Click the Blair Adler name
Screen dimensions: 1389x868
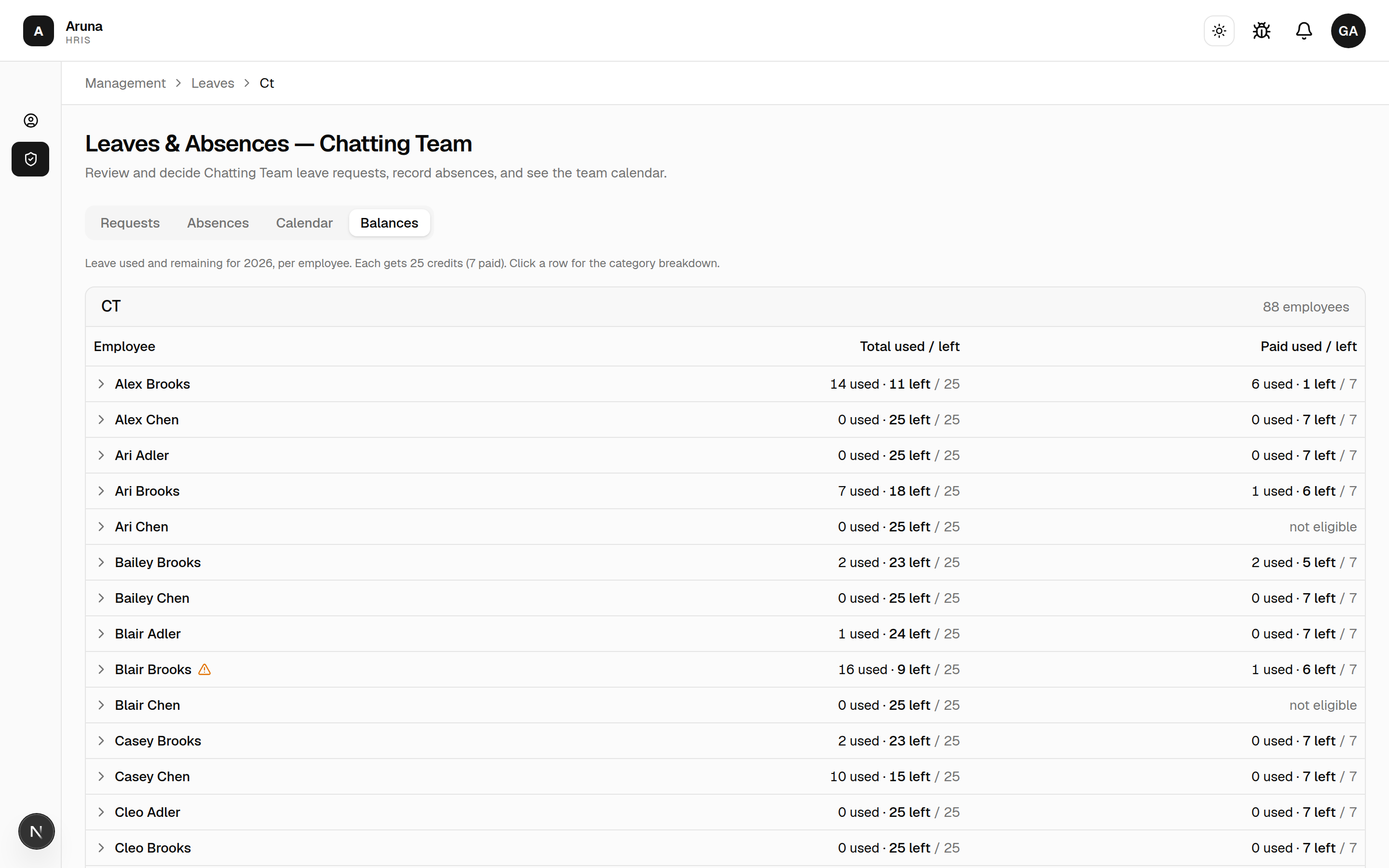coord(148,634)
